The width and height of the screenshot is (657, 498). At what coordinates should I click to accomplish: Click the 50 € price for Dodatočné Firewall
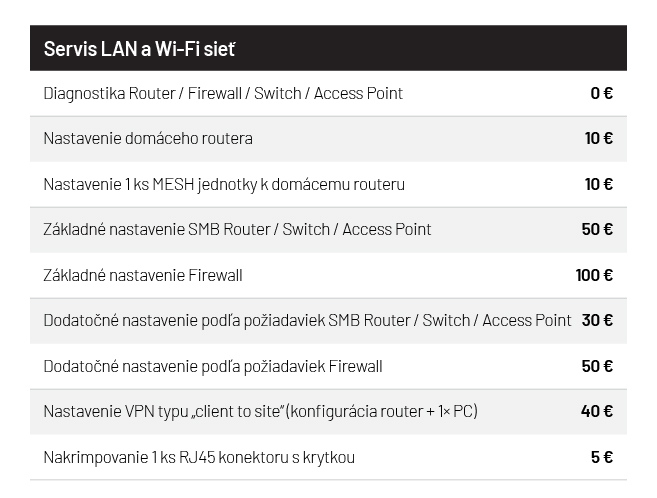coord(597,366)
